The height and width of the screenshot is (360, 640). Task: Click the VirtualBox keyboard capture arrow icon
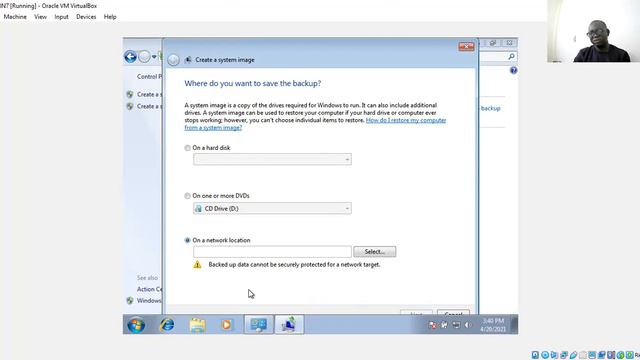(630, 355)
